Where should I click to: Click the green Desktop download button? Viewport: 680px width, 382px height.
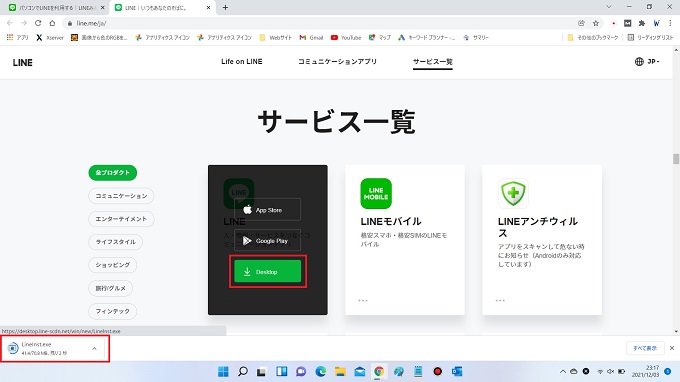pos(268,272)
